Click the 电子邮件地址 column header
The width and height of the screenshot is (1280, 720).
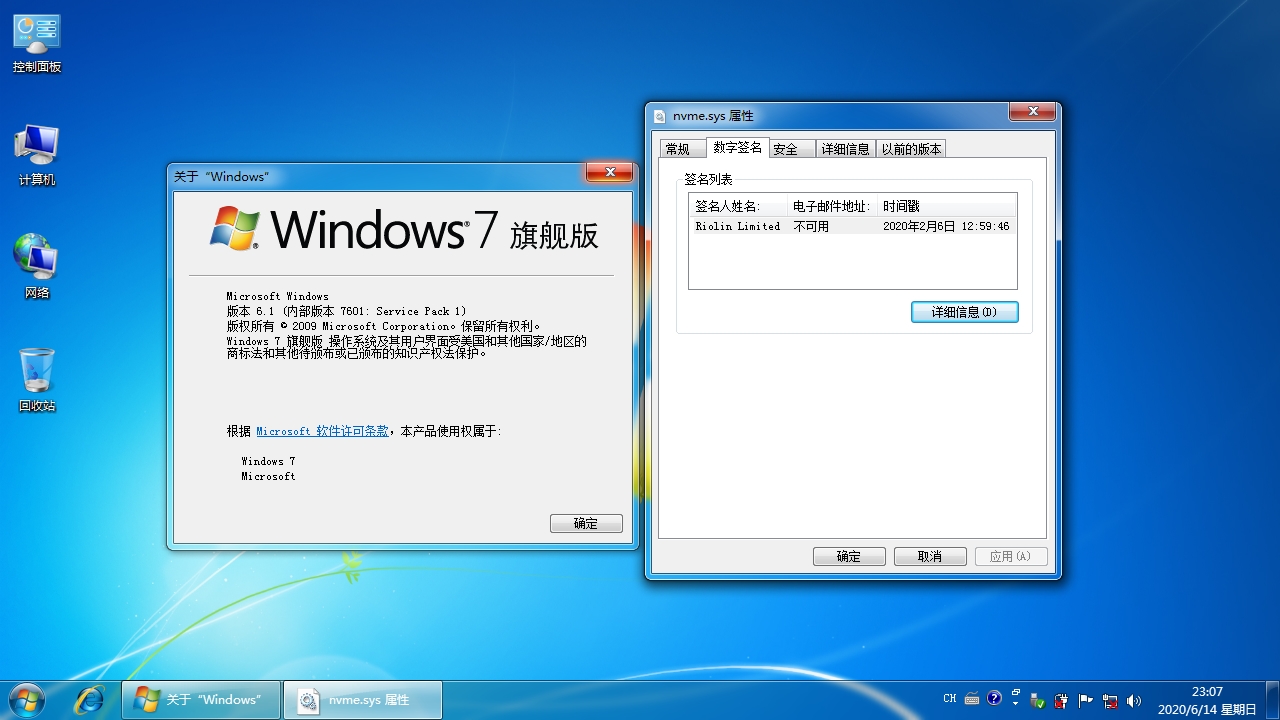click(832, 206)
